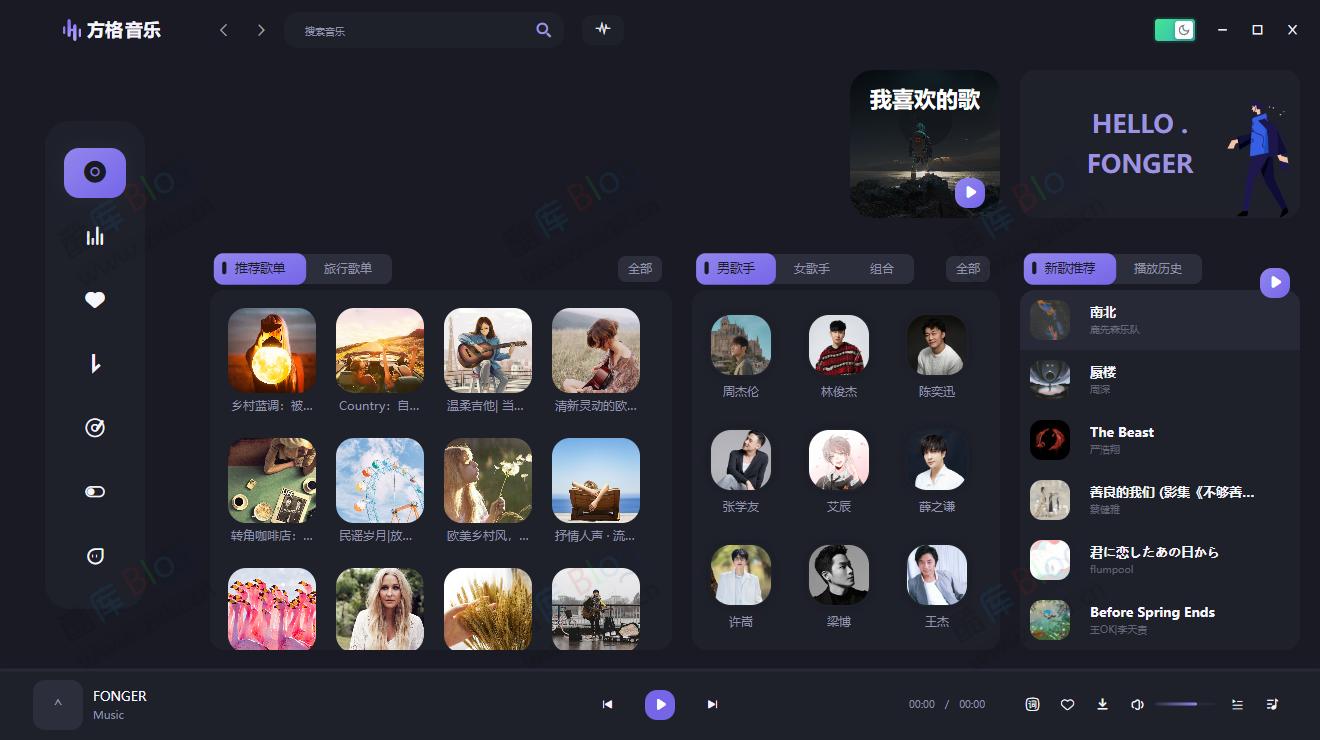Favorite the playing track with the heart

1067,704
